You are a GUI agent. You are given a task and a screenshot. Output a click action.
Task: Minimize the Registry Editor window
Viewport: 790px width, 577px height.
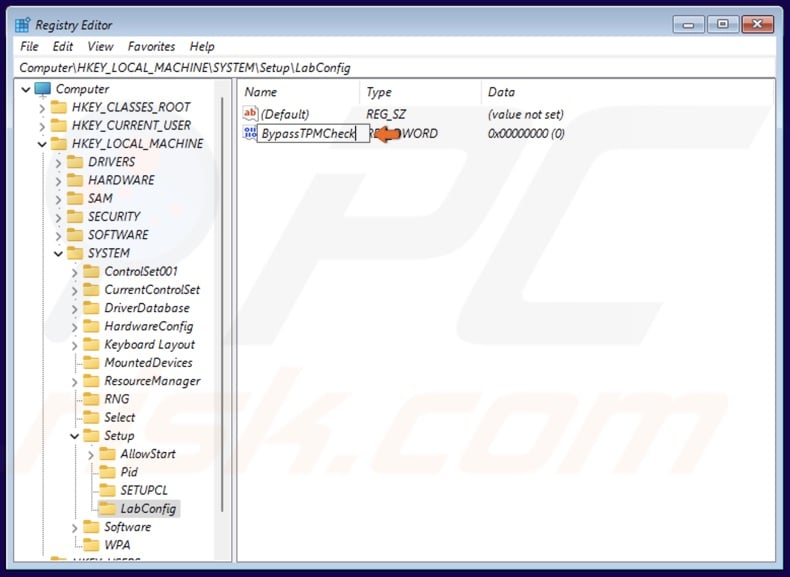(x=688, y=24)
